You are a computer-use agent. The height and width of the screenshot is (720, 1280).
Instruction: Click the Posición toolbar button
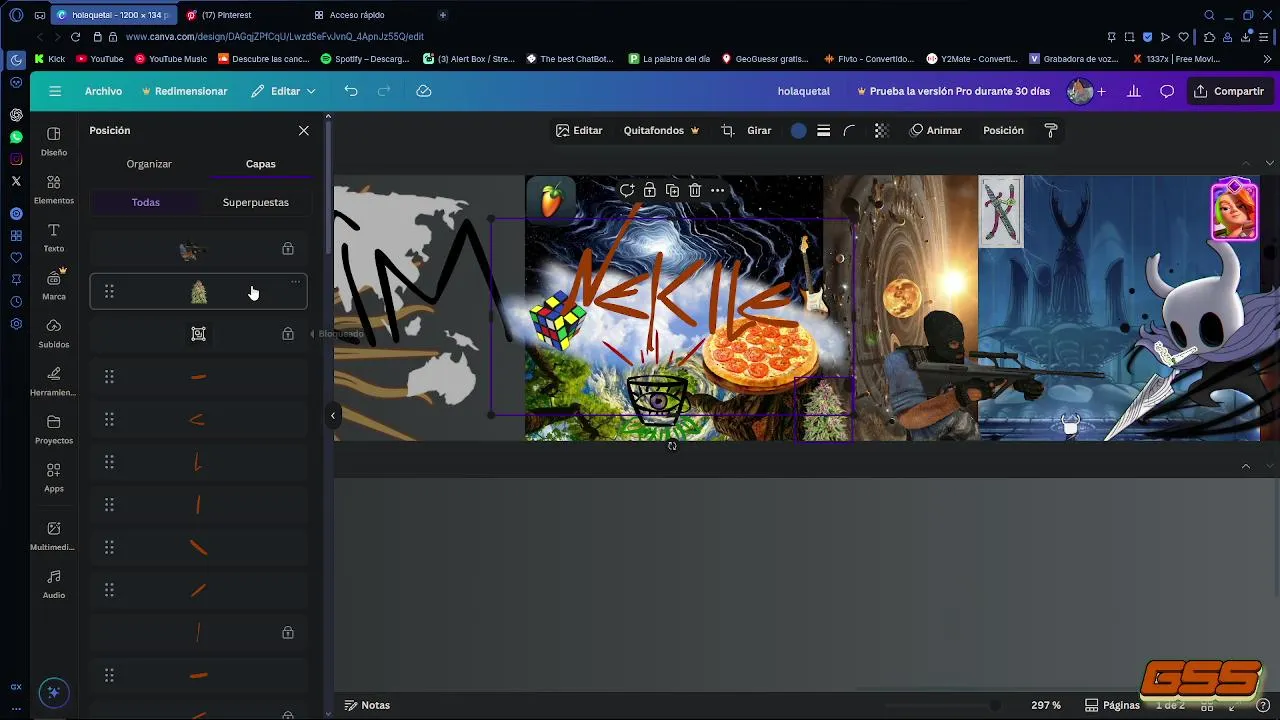(x=1003, y=130)
